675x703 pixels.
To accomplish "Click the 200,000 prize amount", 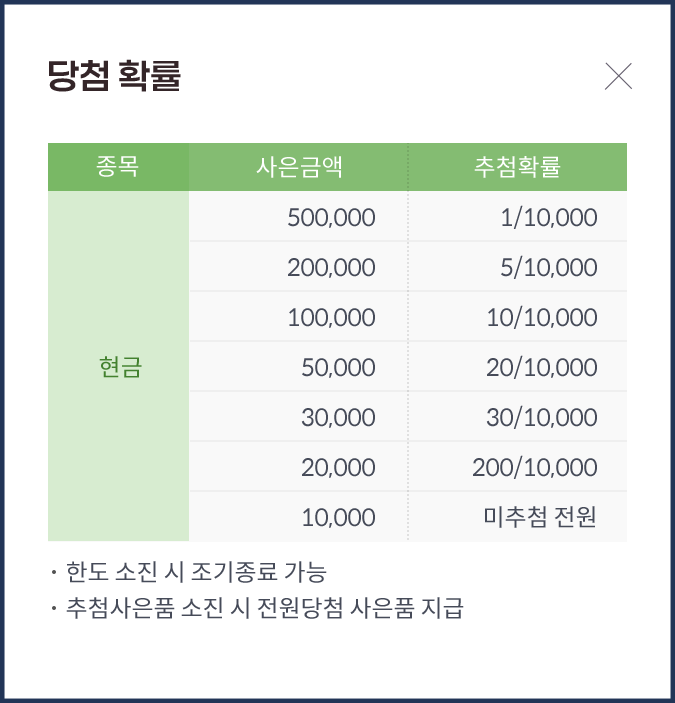I will tap(331, 268).
